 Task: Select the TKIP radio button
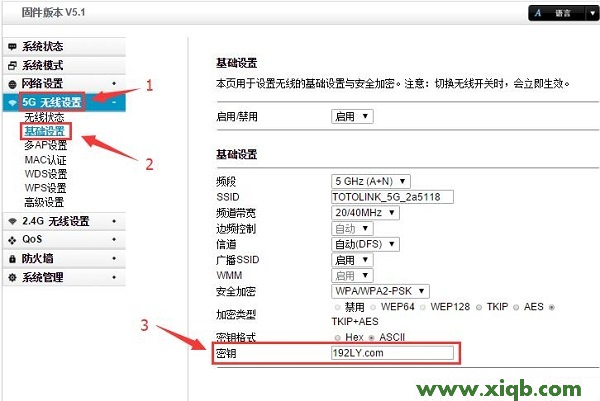(x=479, y=307)
